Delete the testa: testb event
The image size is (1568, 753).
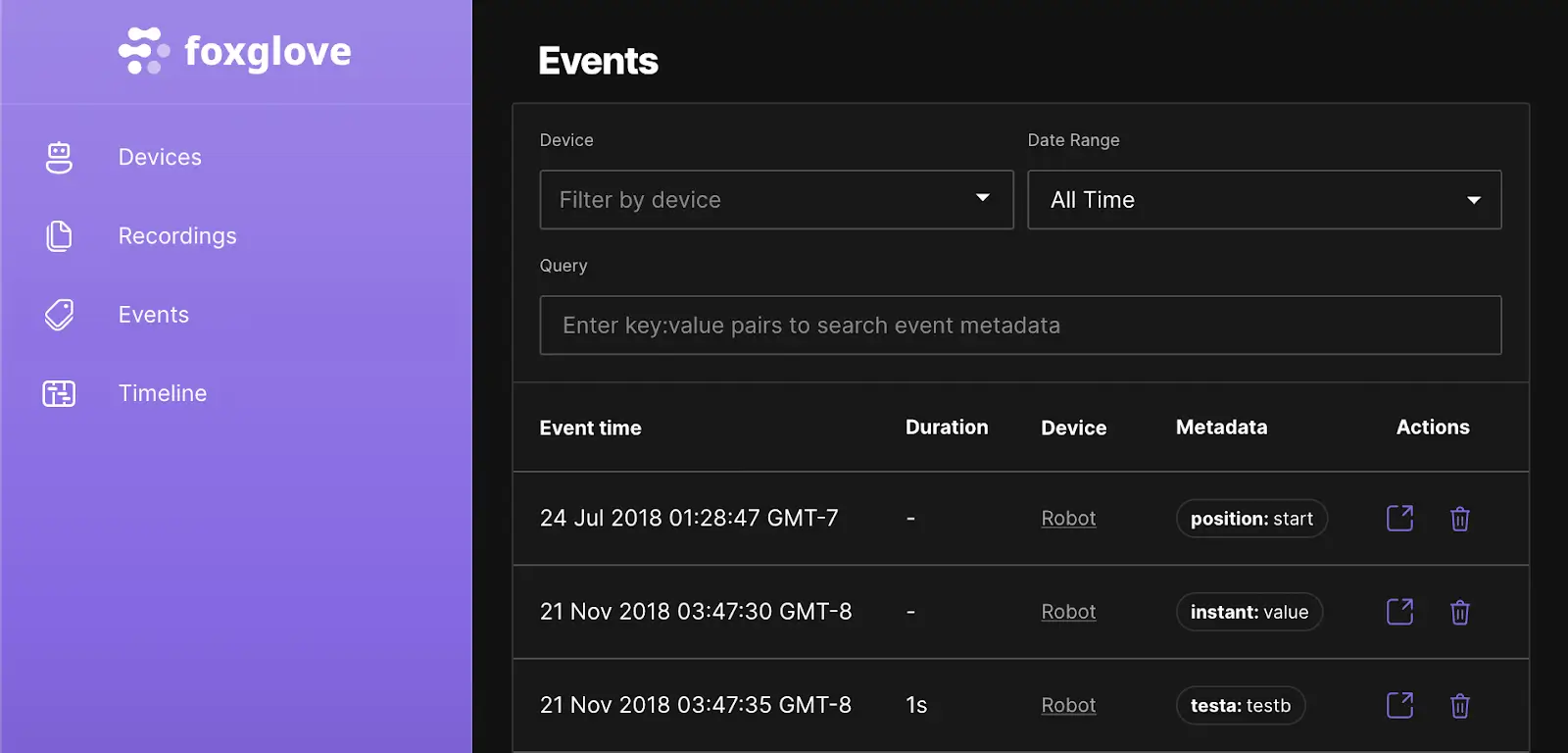(1459, 706)
